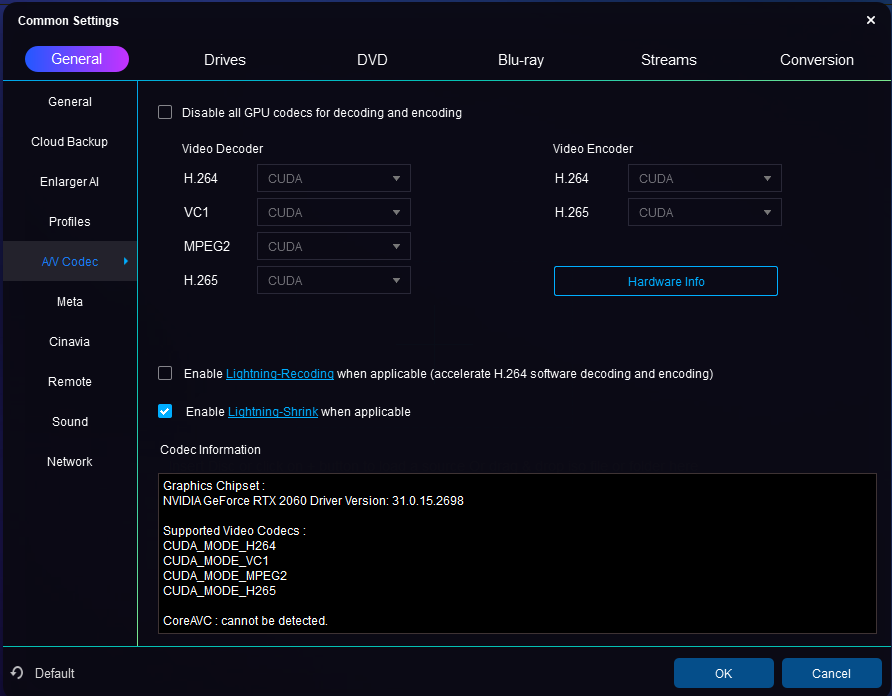
Task: Click the Default reset arrow icon
Action: (17, 673)
